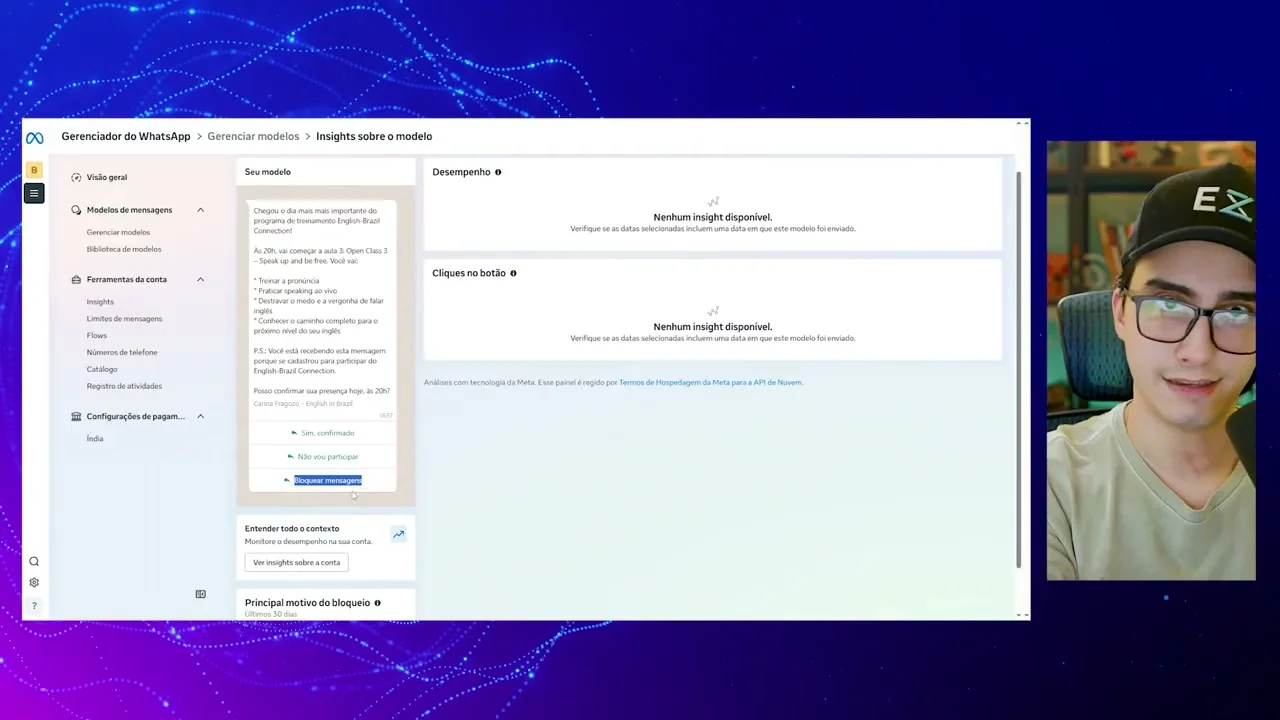Image resolution: width=1280 pixels, height=720 pixels.
Task: Click the Configurações de pagamento bank icon
Action: click(x=76, y=416)
